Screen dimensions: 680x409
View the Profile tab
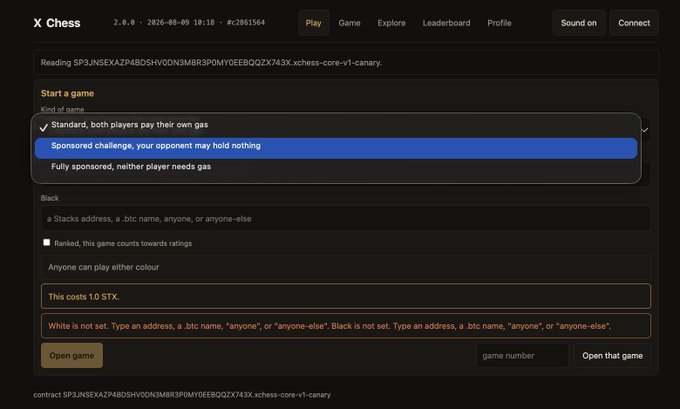coord(499,23)
